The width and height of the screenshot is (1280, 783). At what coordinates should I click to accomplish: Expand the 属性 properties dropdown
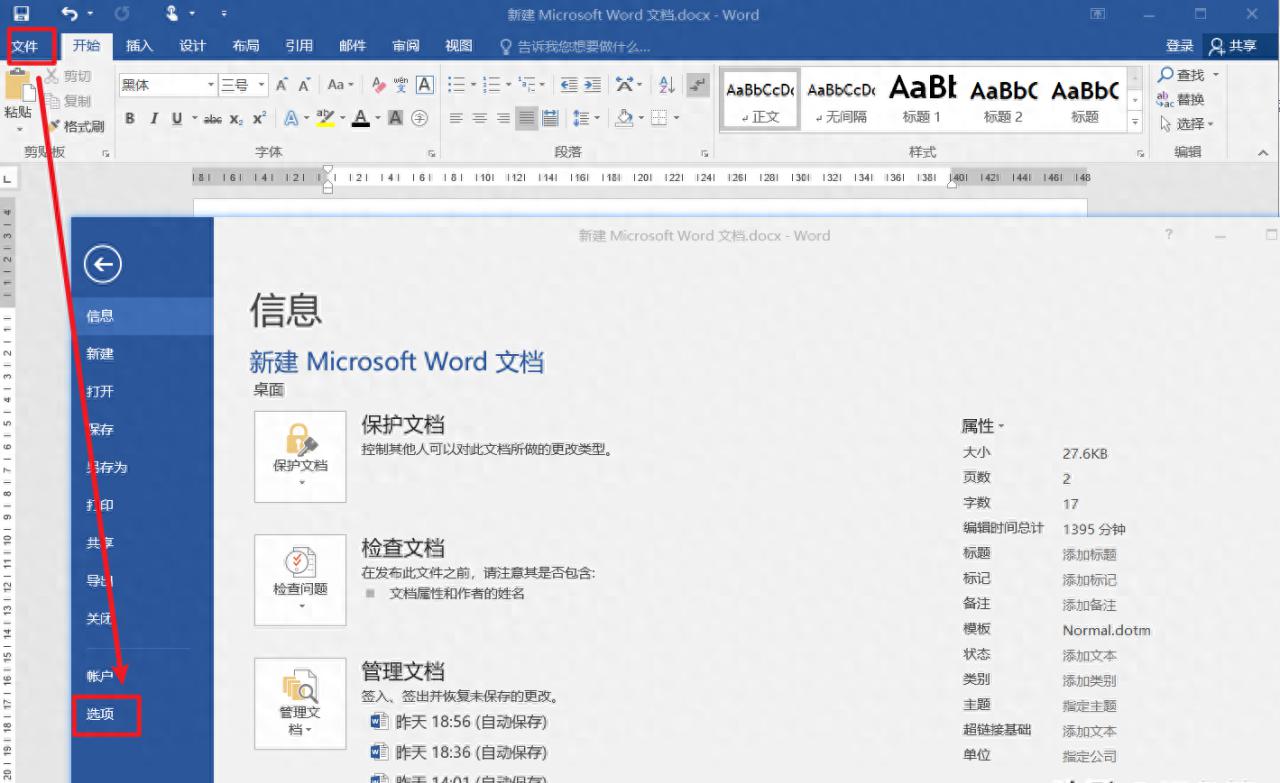(983, 426)
